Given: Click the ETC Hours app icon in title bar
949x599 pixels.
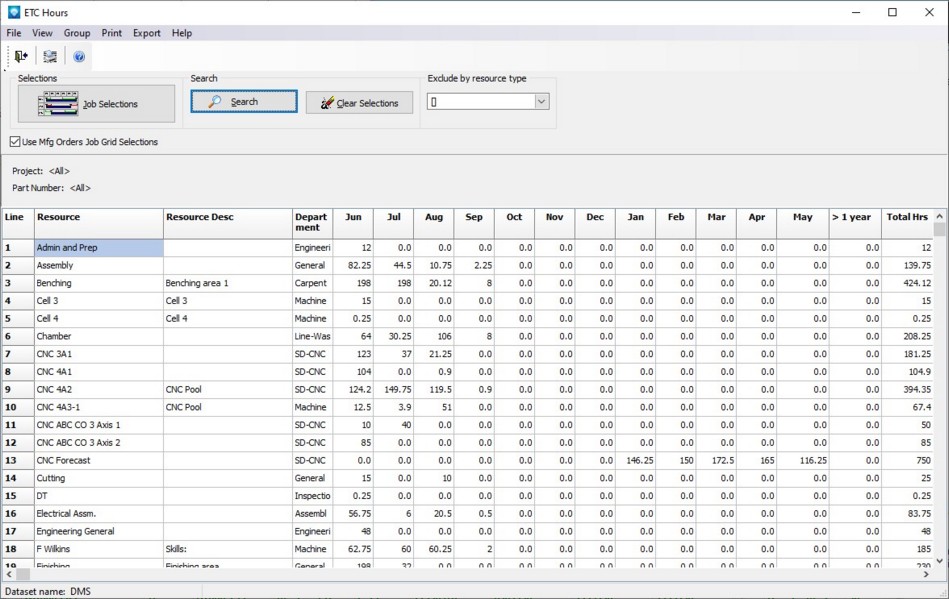Looking at the screenshot, I should coord(13,13).
